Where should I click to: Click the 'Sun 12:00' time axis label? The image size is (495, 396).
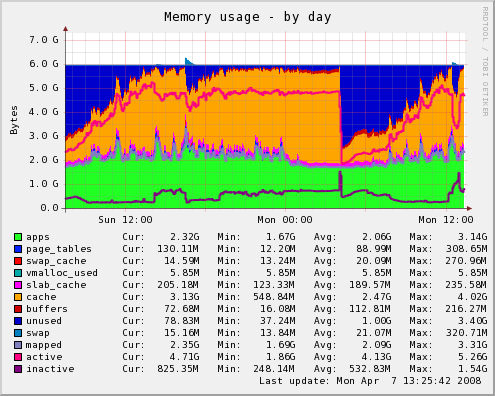point(125,220)
